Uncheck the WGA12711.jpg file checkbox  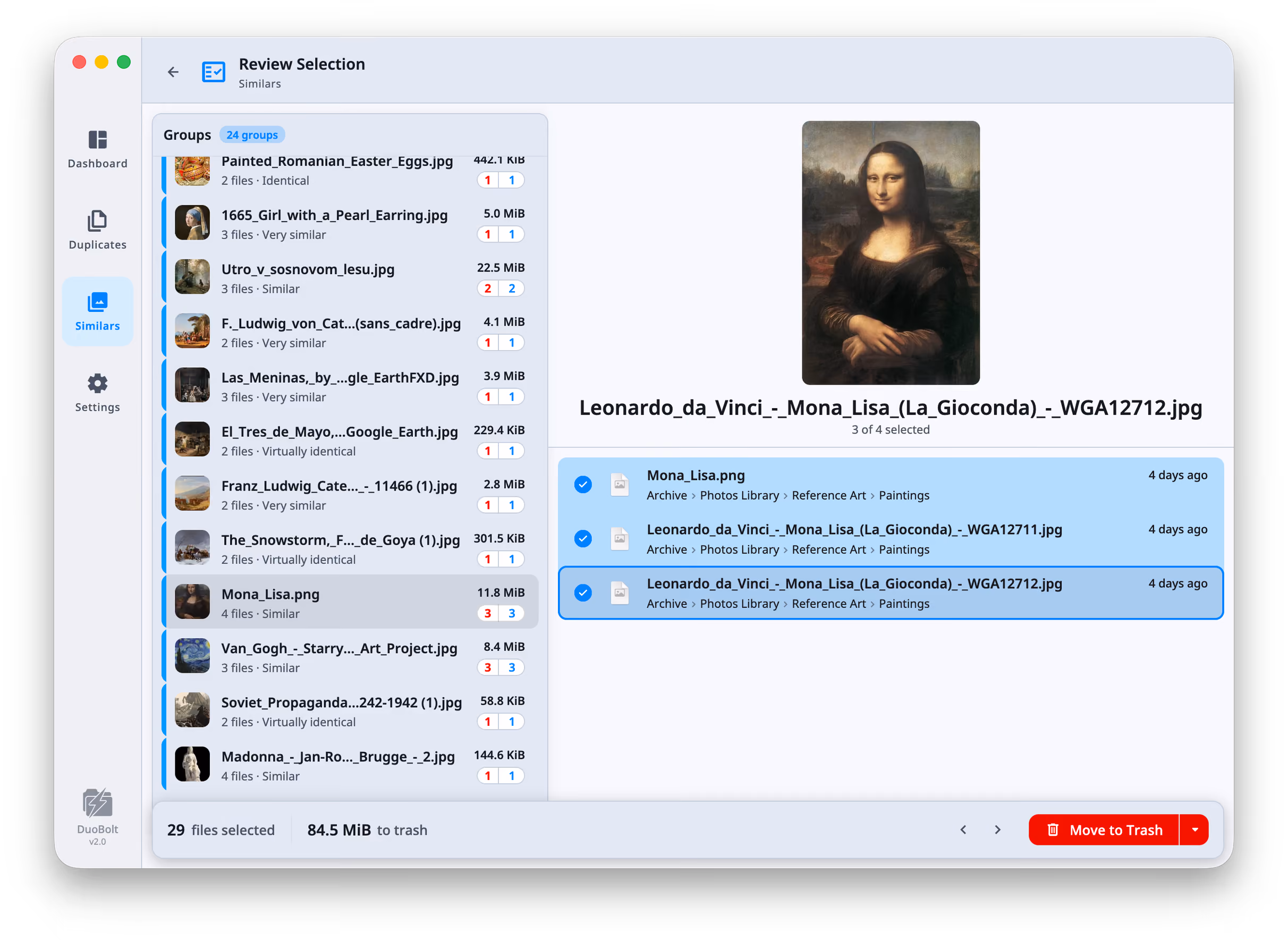click(583, 539)
